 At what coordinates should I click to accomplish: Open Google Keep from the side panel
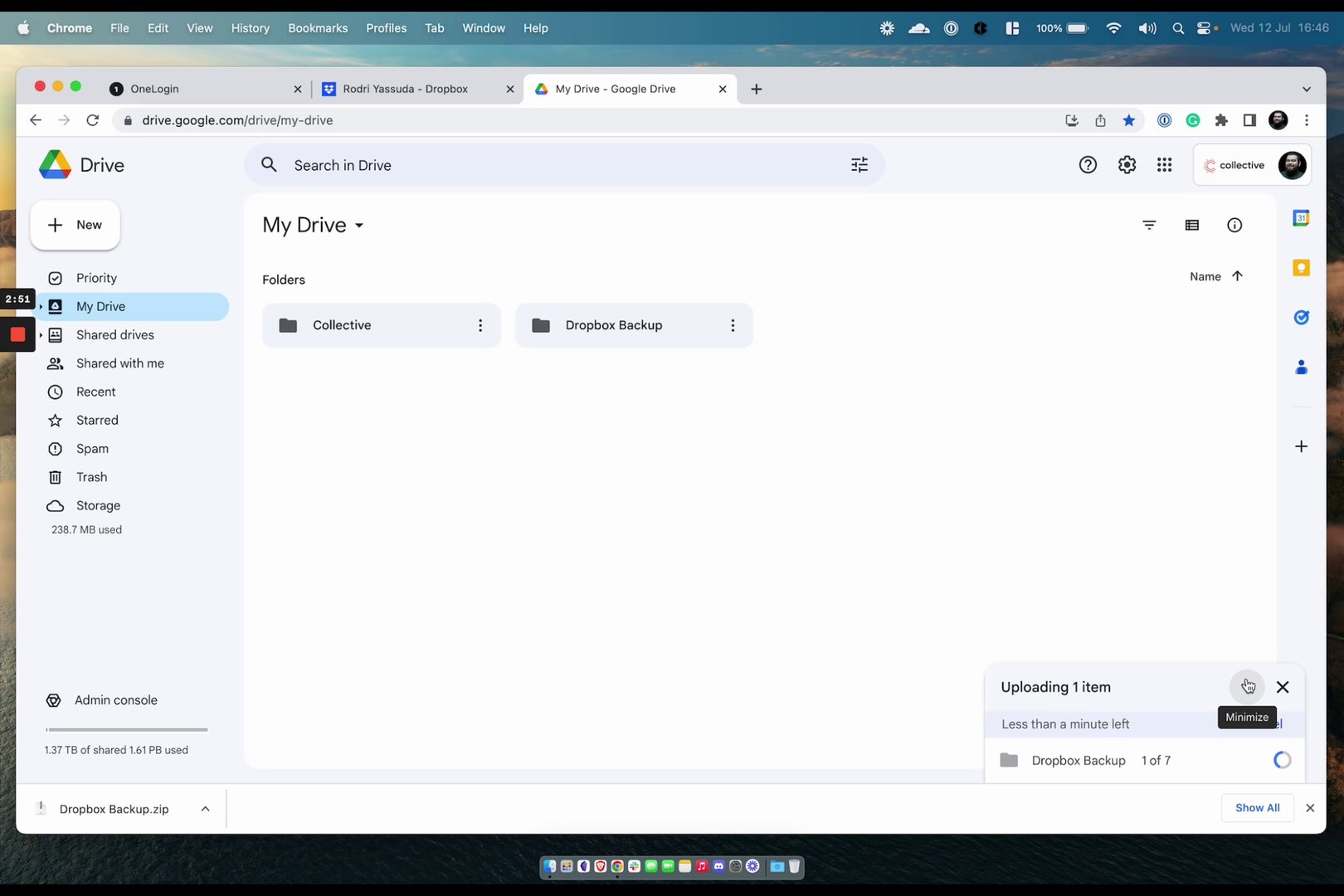(1301, 267)
